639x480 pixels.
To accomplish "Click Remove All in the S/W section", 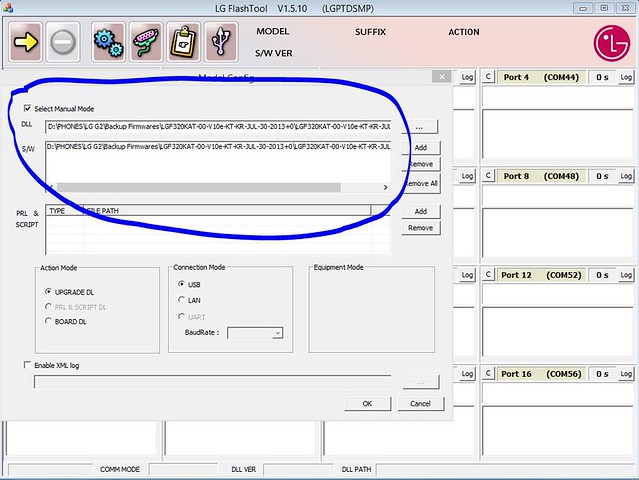I will [421, 184].
